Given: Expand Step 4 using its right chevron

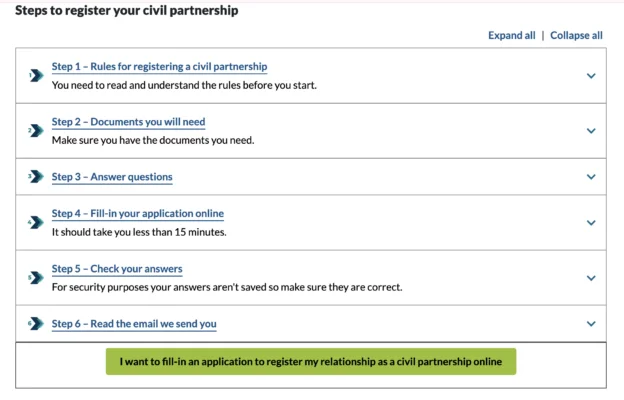Looking at the screenshot, I should (591, 222).
